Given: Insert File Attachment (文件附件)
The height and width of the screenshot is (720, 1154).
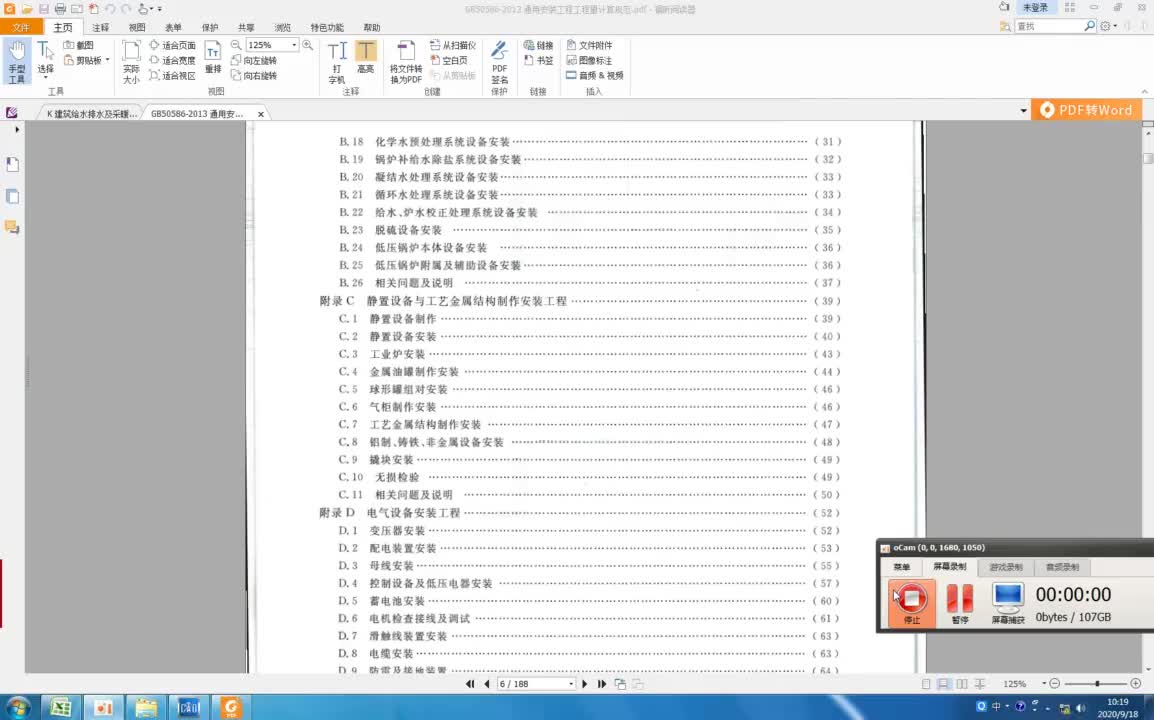Looking at the screenshot, I should tap(589, 45).
